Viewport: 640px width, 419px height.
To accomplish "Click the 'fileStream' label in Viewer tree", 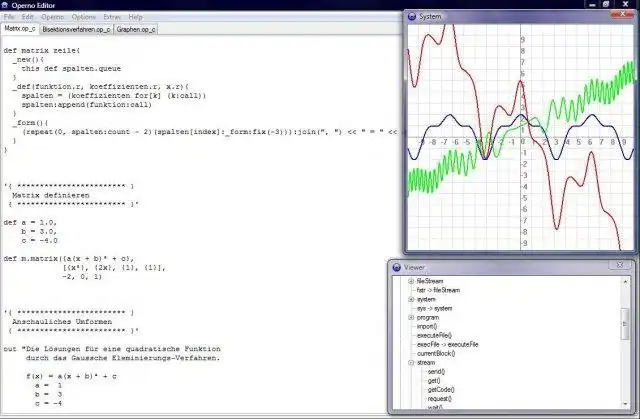I will point(430,281).
